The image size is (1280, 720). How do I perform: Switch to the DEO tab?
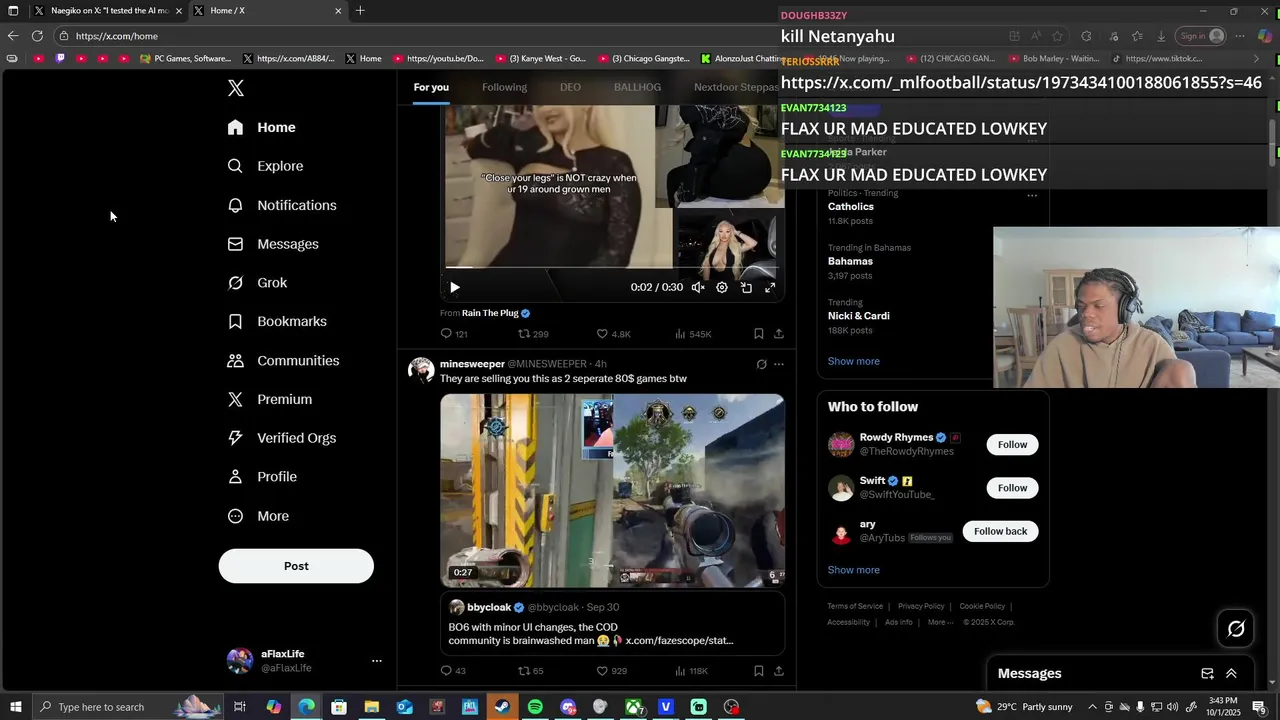click(x=570, y=87)
